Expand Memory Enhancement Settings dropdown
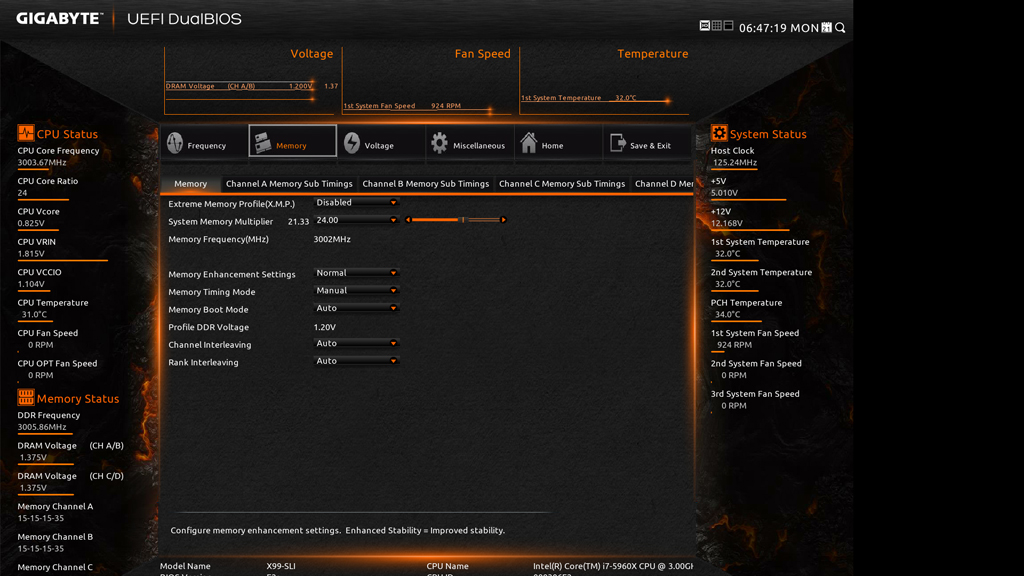Image resolution: width=1024 pixels, height=576 pixels. point(356,273)
